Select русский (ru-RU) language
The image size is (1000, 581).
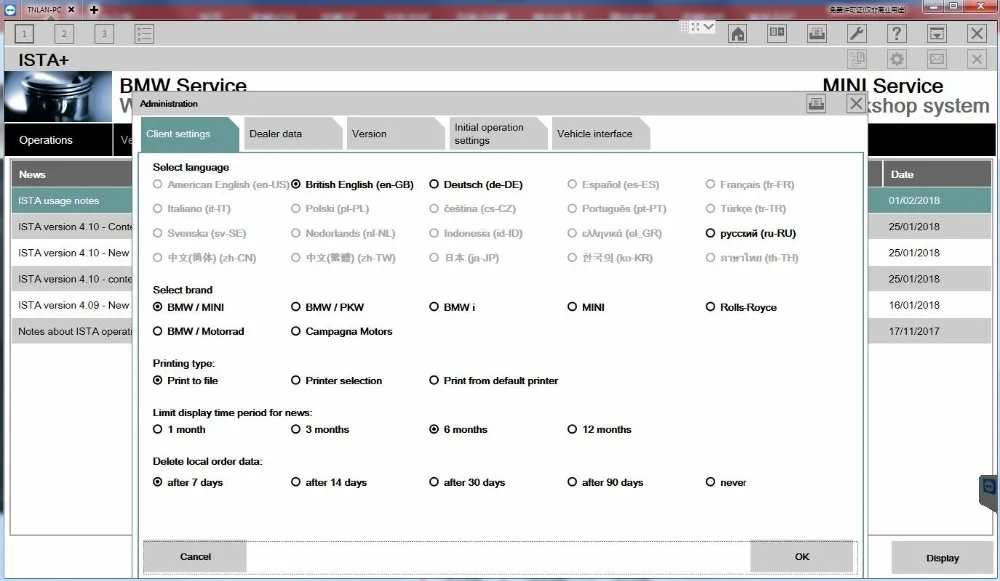(751, 233)
